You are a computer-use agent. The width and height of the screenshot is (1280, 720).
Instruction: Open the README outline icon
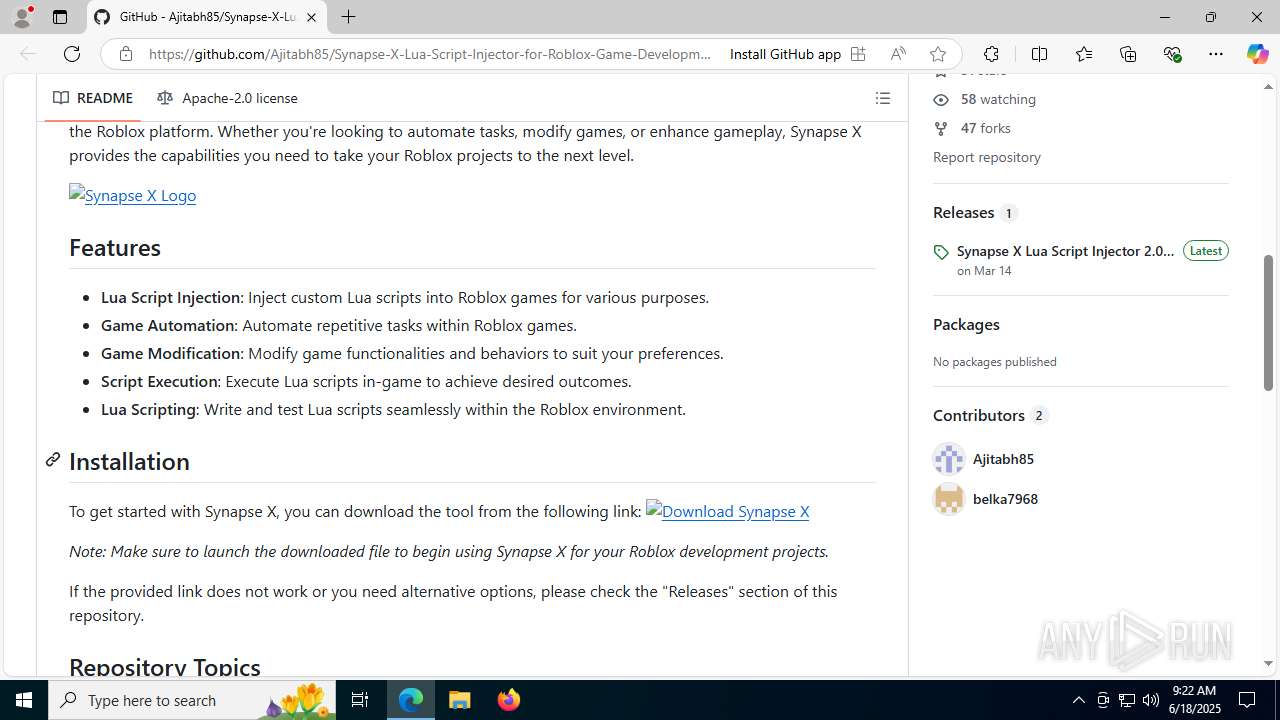click(x=882, y=98)
